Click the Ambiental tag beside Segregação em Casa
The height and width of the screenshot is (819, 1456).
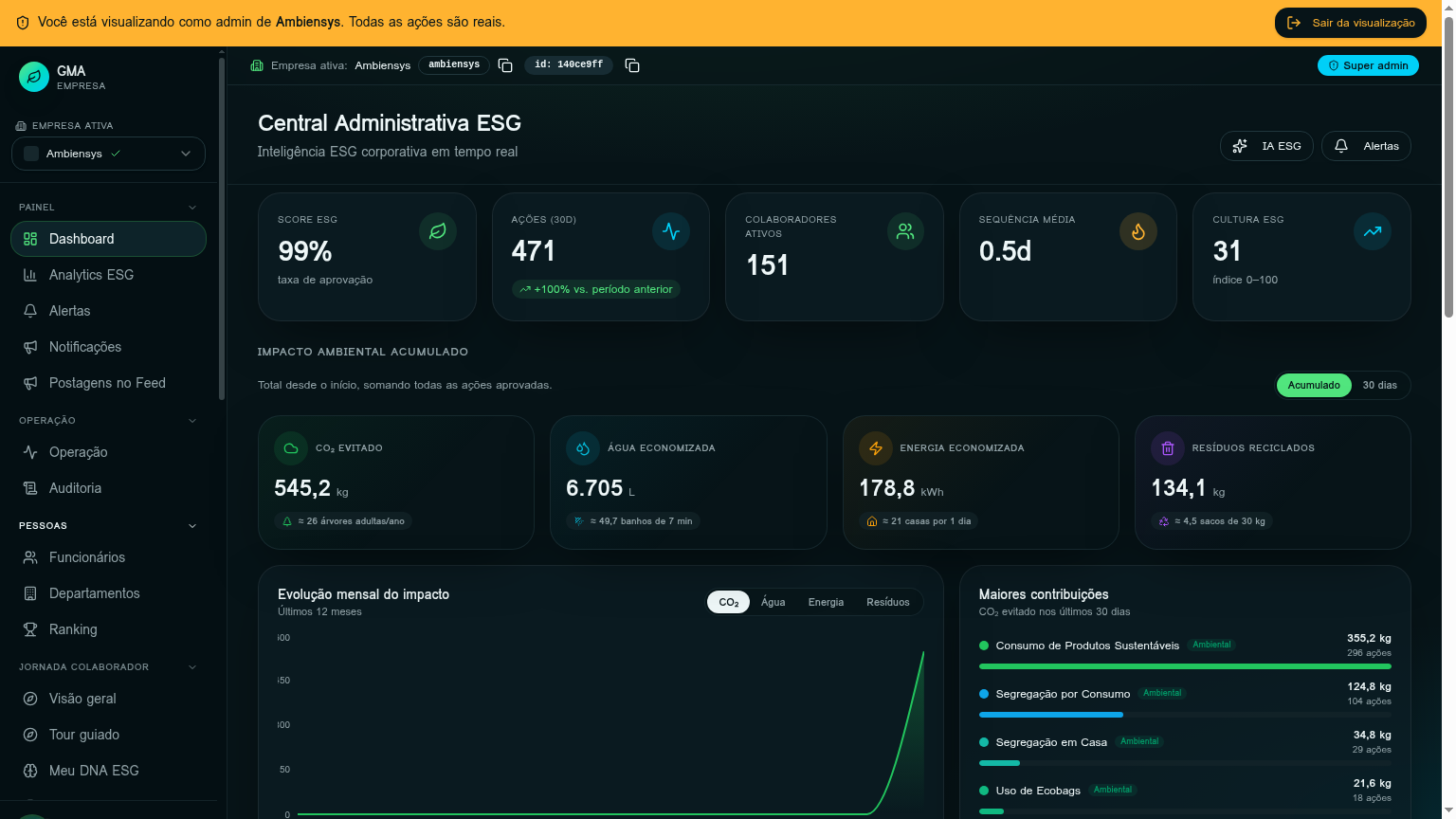1139,741
